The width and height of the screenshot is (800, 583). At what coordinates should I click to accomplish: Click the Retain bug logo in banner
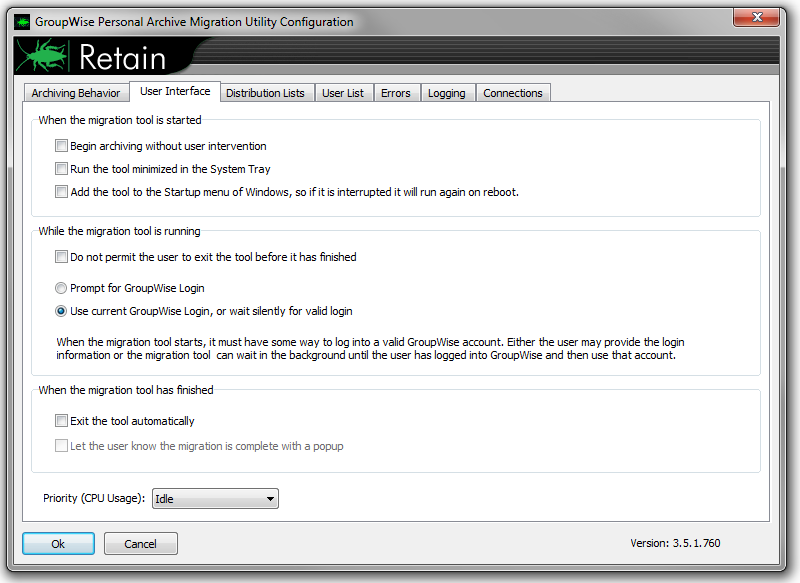(x=42, y=56)
